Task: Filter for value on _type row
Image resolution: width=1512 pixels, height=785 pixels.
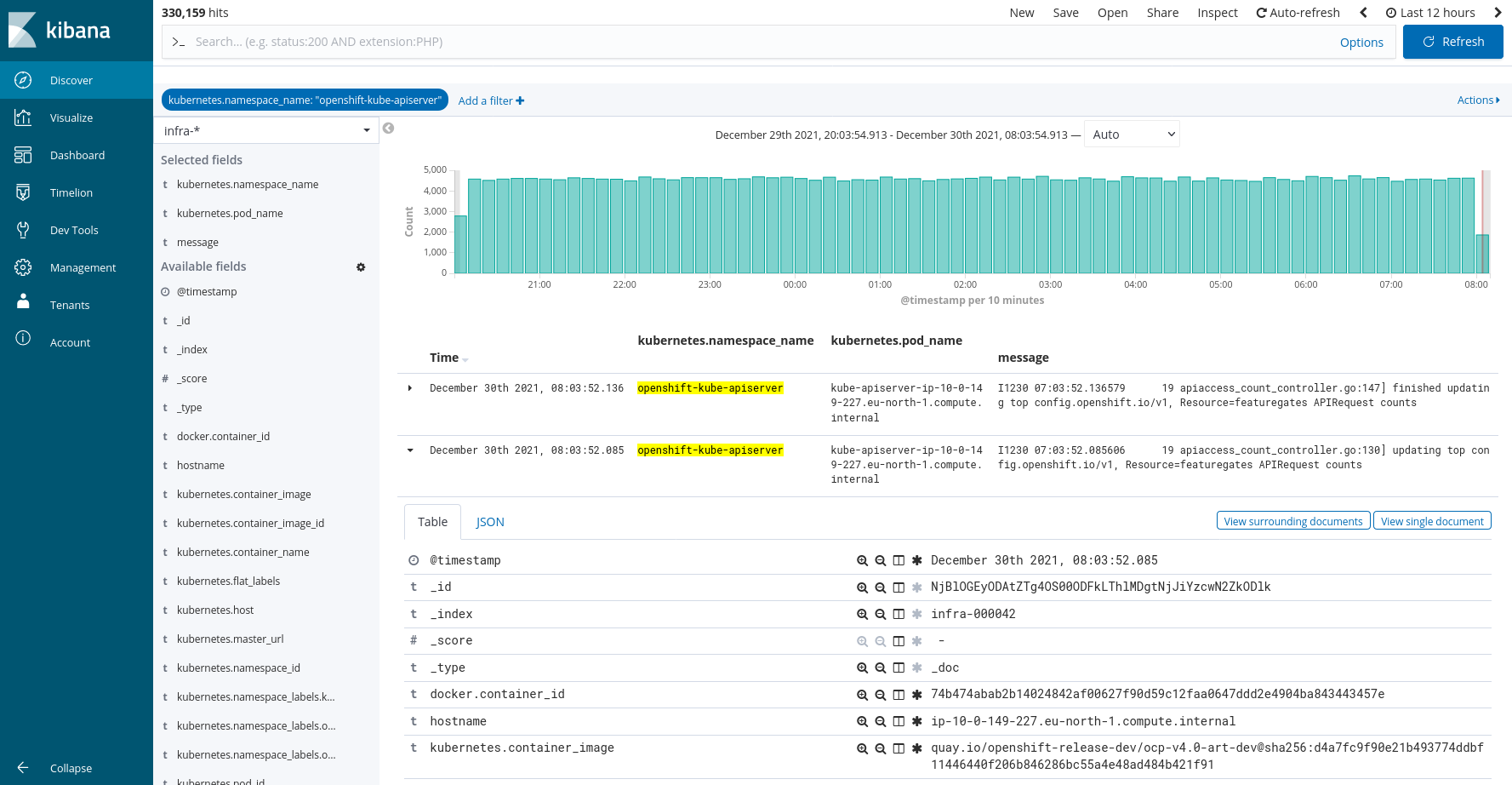Action: (x=862, y=668)
